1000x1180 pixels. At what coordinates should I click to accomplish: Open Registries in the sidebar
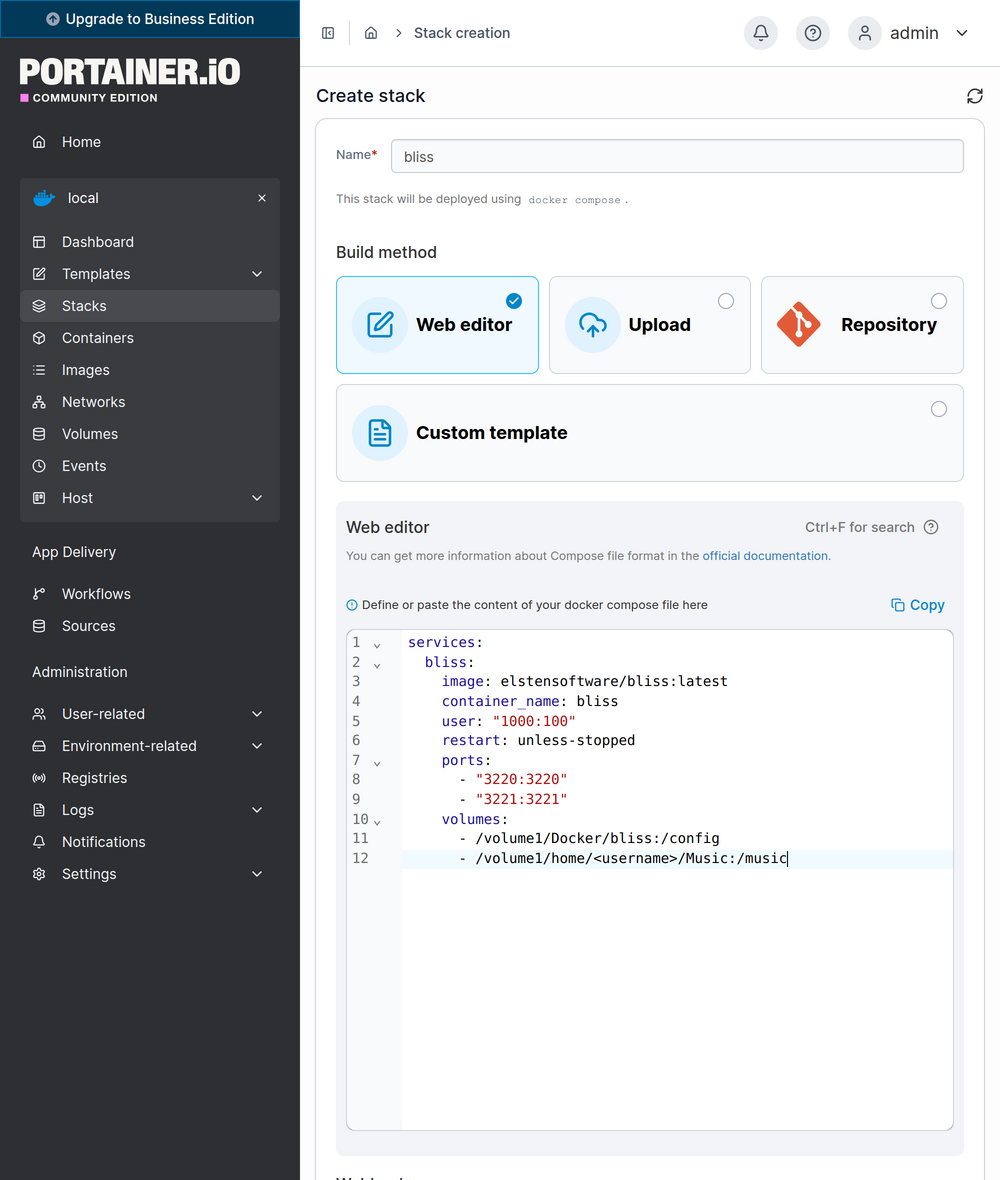[150, 778]
